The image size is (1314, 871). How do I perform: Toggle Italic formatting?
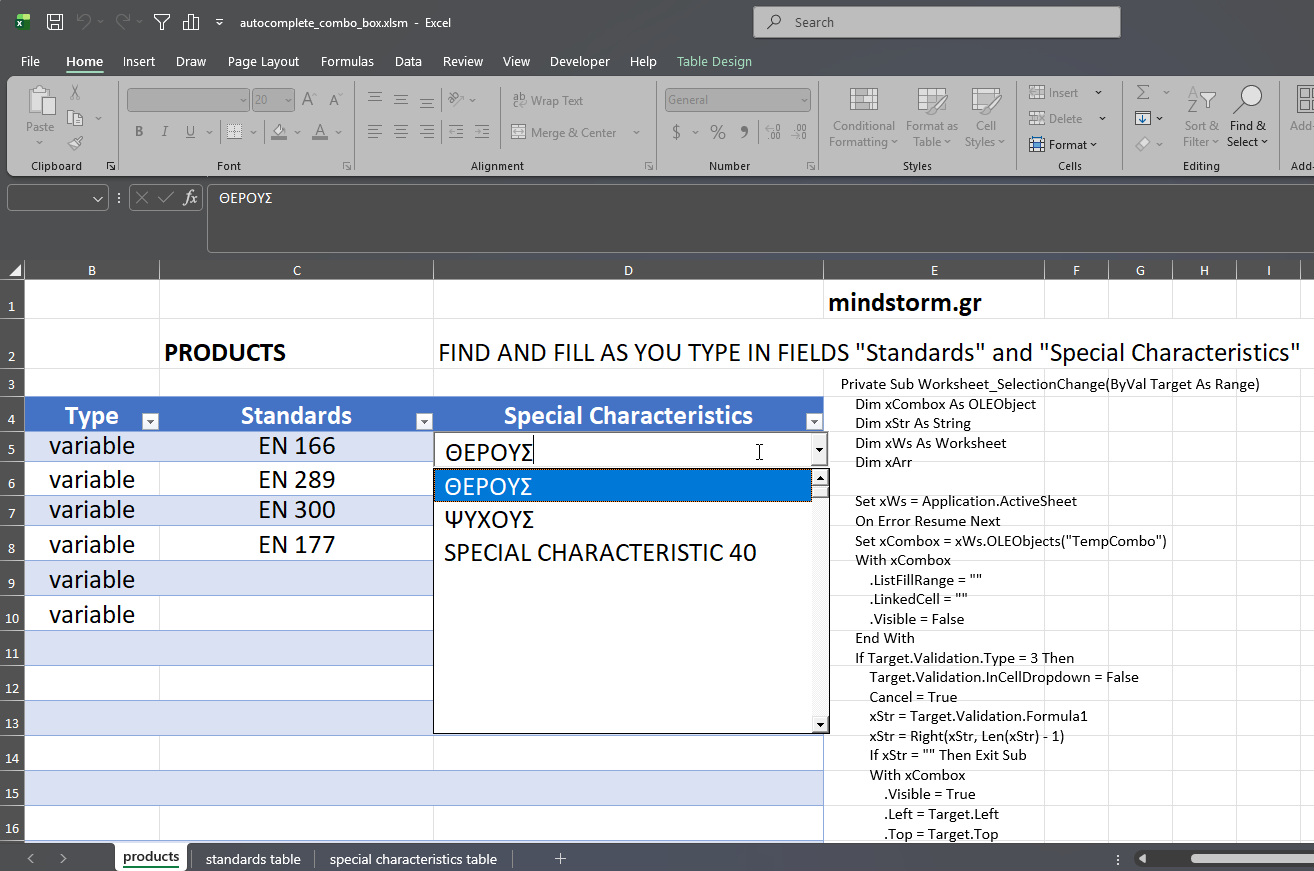coord(164,132)
